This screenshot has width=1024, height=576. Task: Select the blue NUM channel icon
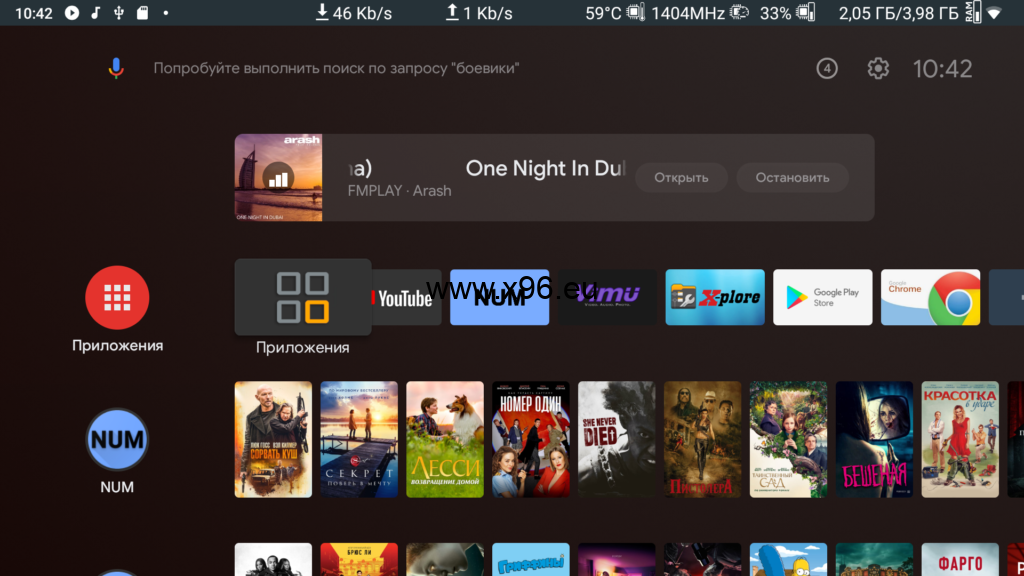click(x=117, y=439)
